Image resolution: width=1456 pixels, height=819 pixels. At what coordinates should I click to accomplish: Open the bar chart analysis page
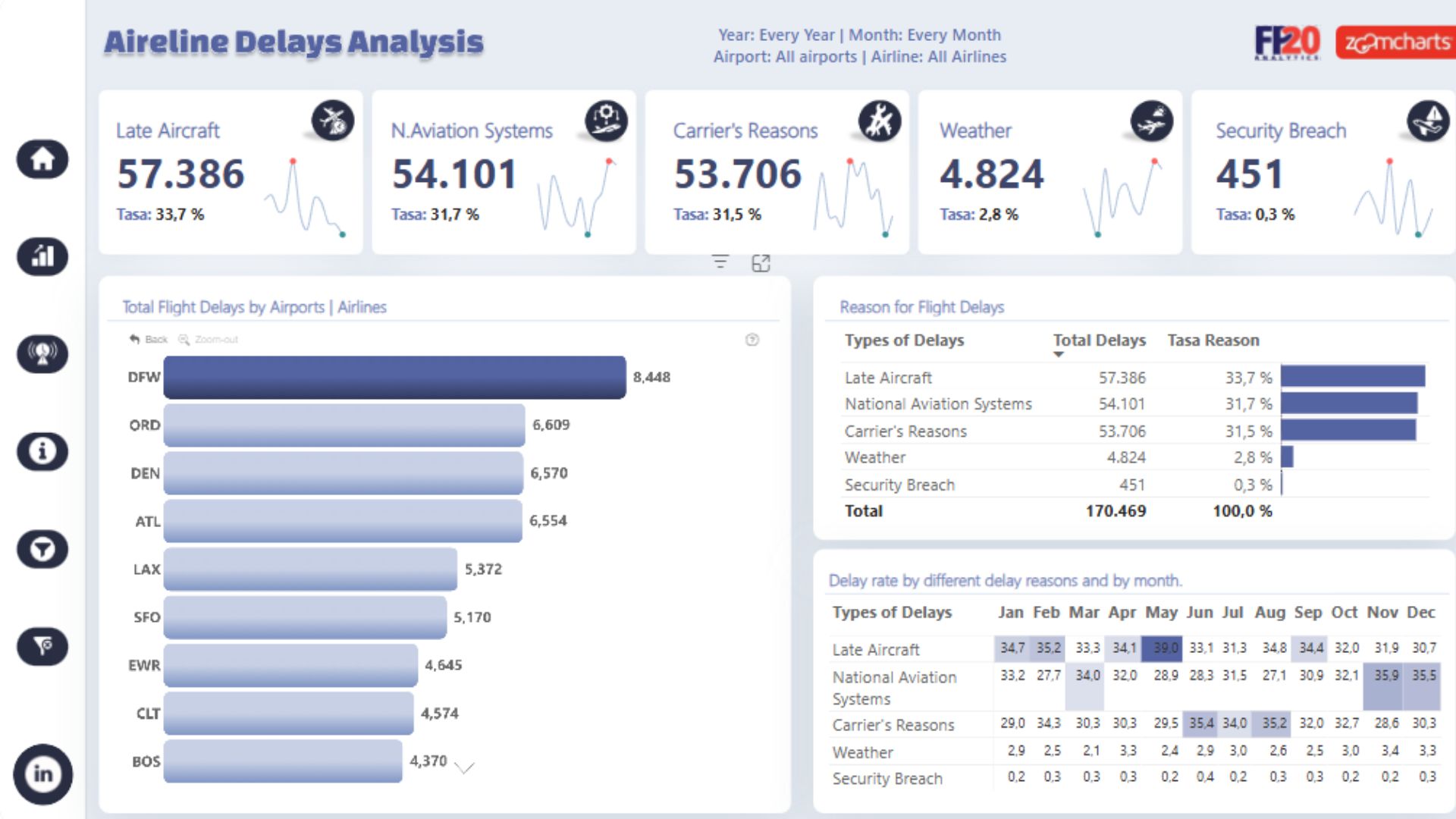click(x=42, y=256)
